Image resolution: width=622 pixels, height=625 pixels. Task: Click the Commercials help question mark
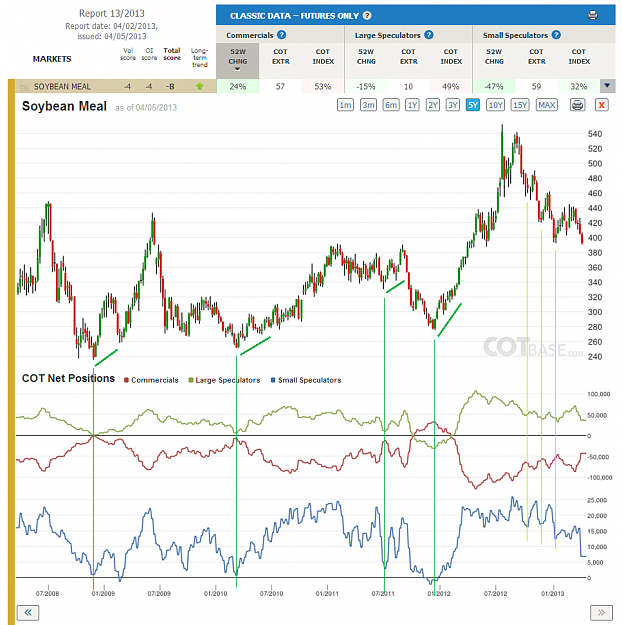(x=281, y=35)
